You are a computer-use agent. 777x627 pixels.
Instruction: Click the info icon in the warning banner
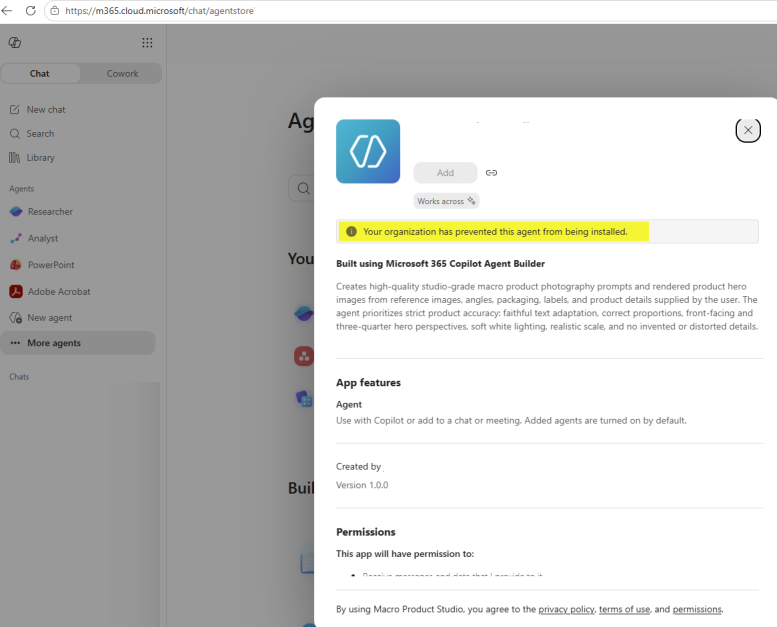point(351,231)
